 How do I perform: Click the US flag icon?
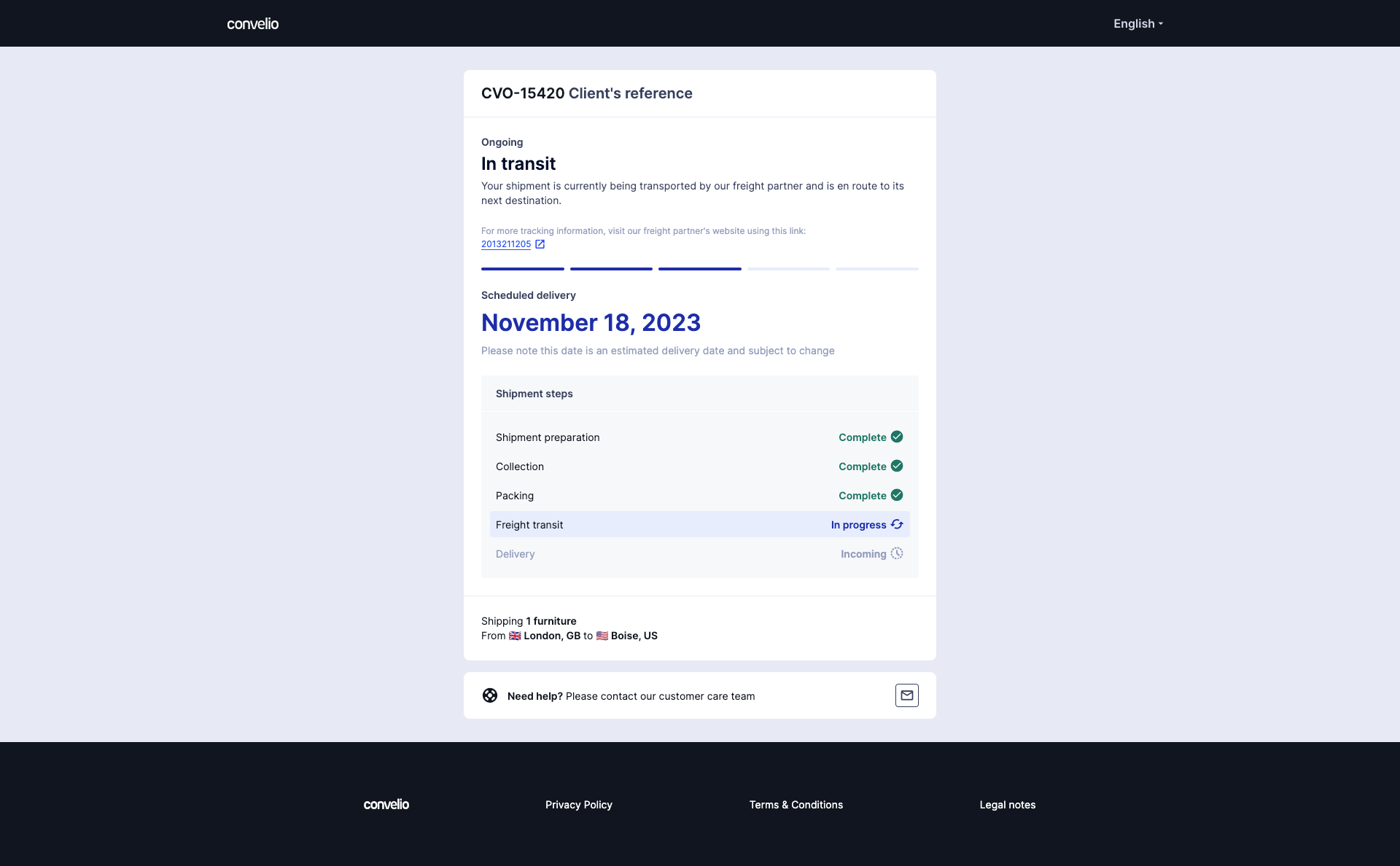(x=602, y=636)
